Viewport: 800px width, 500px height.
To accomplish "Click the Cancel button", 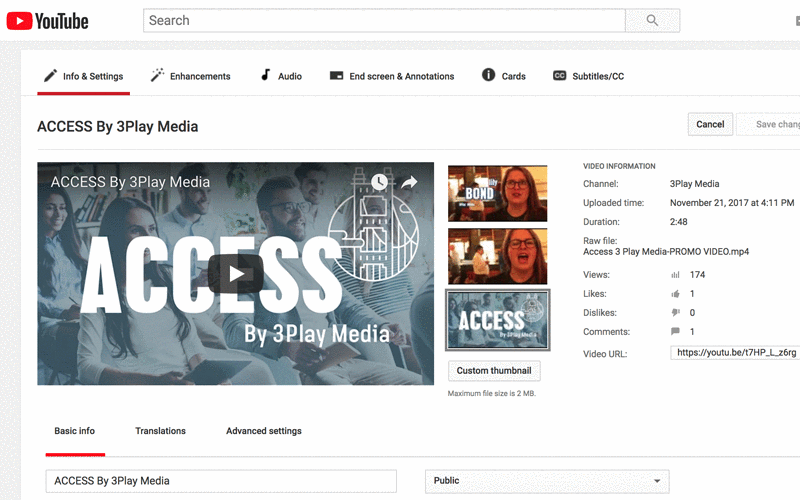I will click(x=710, y=124).
